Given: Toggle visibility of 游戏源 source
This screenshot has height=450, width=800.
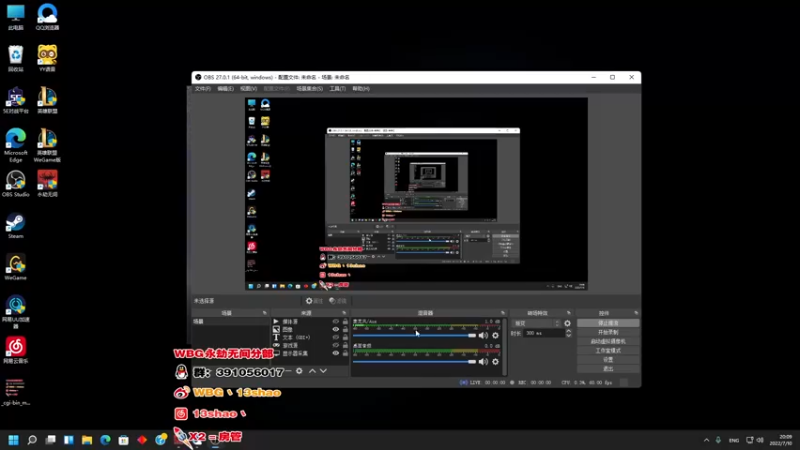Looking at the screenshot, I should click(336, 345).
